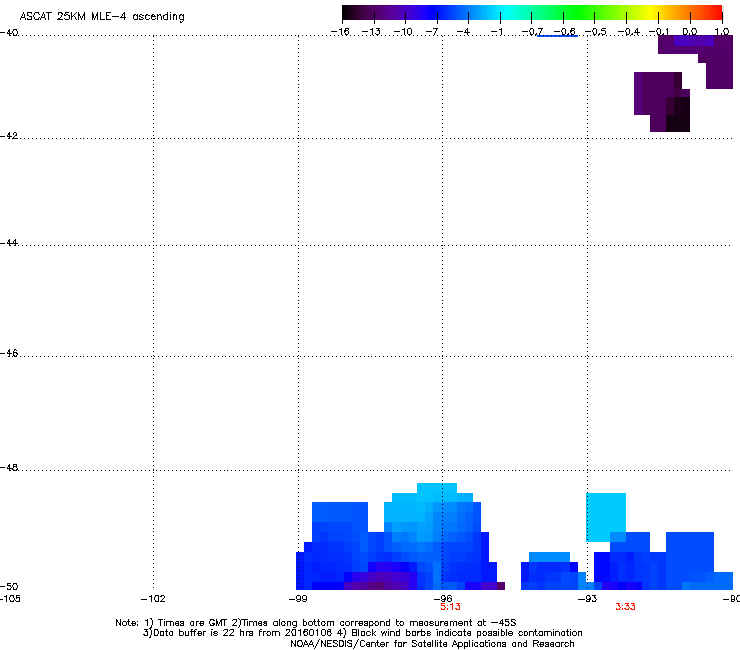740x650 pixels.
Task: Click the black end of the color bar
Action: (x=348, y=13)
